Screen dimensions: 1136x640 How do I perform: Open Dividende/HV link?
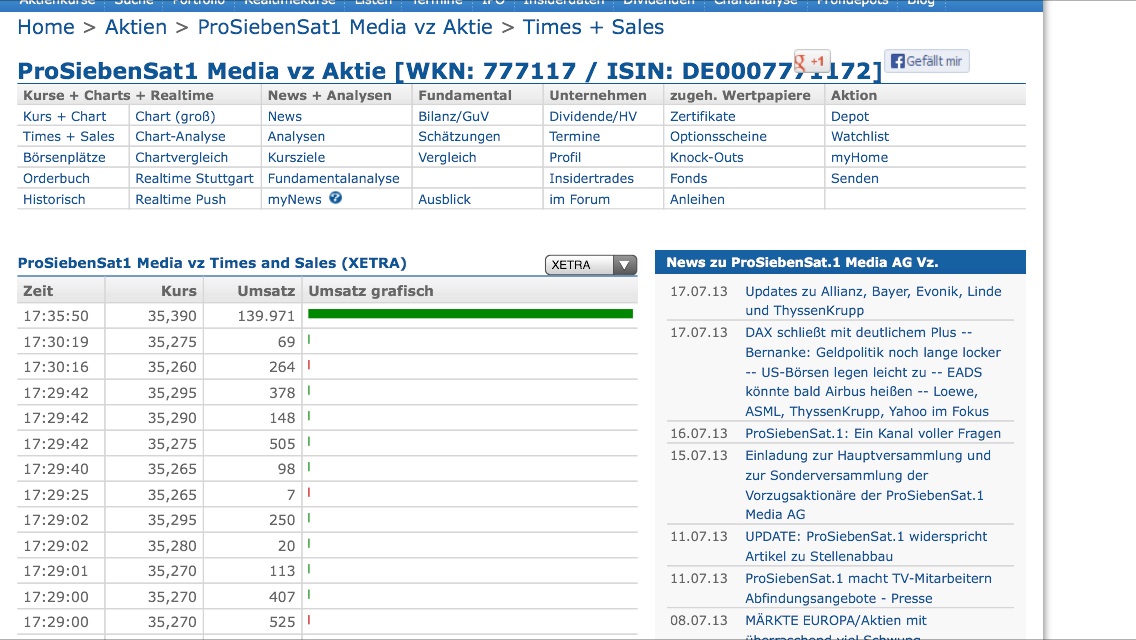(x=593, y=116)
